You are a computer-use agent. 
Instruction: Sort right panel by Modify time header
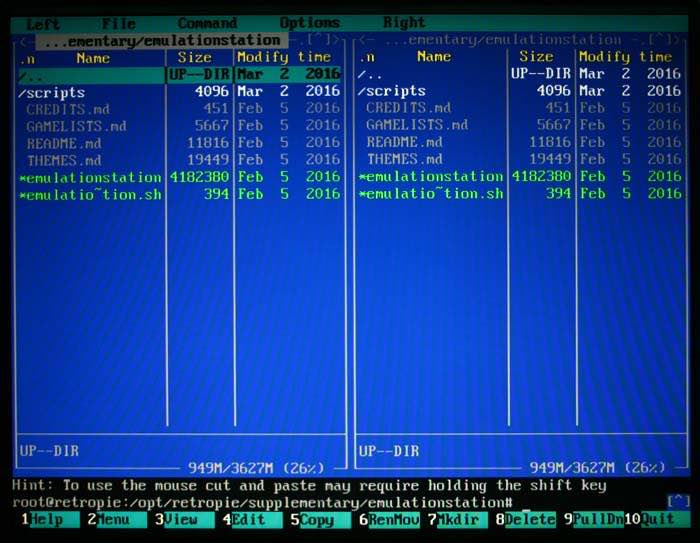coord(625,56)
